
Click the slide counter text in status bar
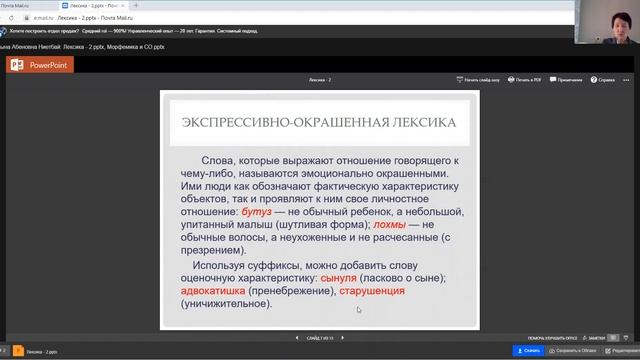click(320, 338)
